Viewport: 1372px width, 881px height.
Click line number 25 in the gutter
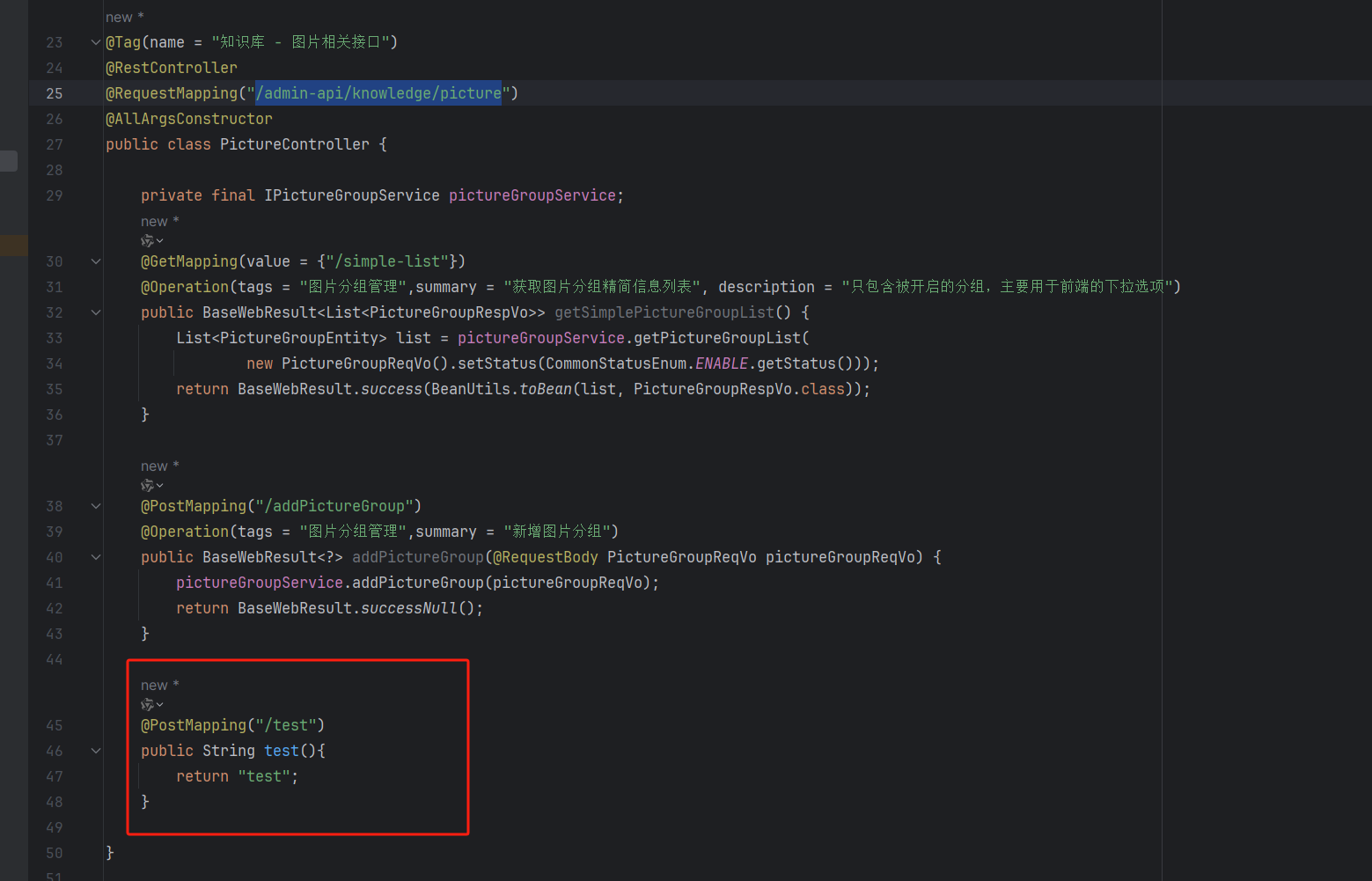(55, 93)
